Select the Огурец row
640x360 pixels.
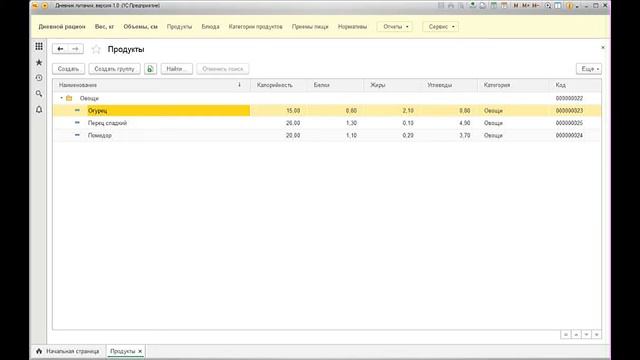[327, 111]
